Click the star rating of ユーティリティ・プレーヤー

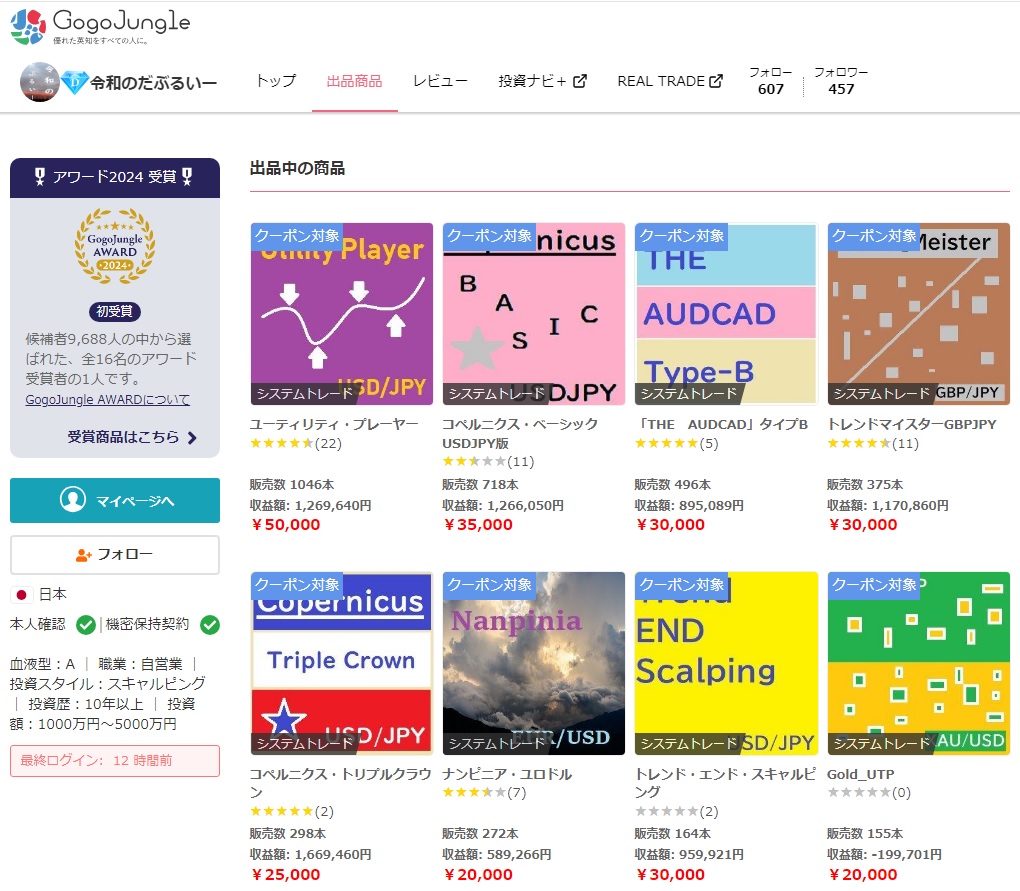(x=282, y=444)
